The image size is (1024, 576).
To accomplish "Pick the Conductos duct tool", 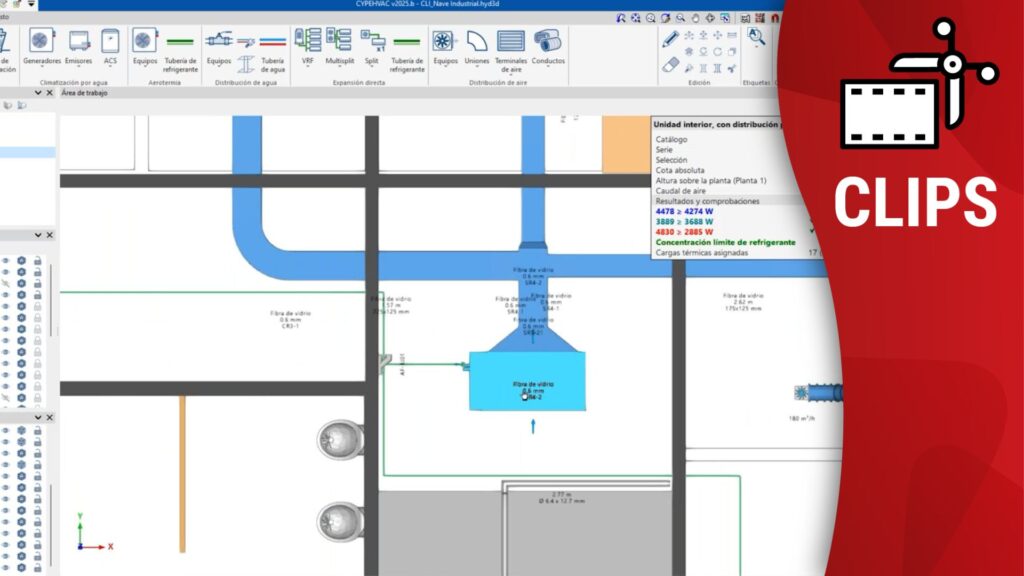I will tap(548, 42).
